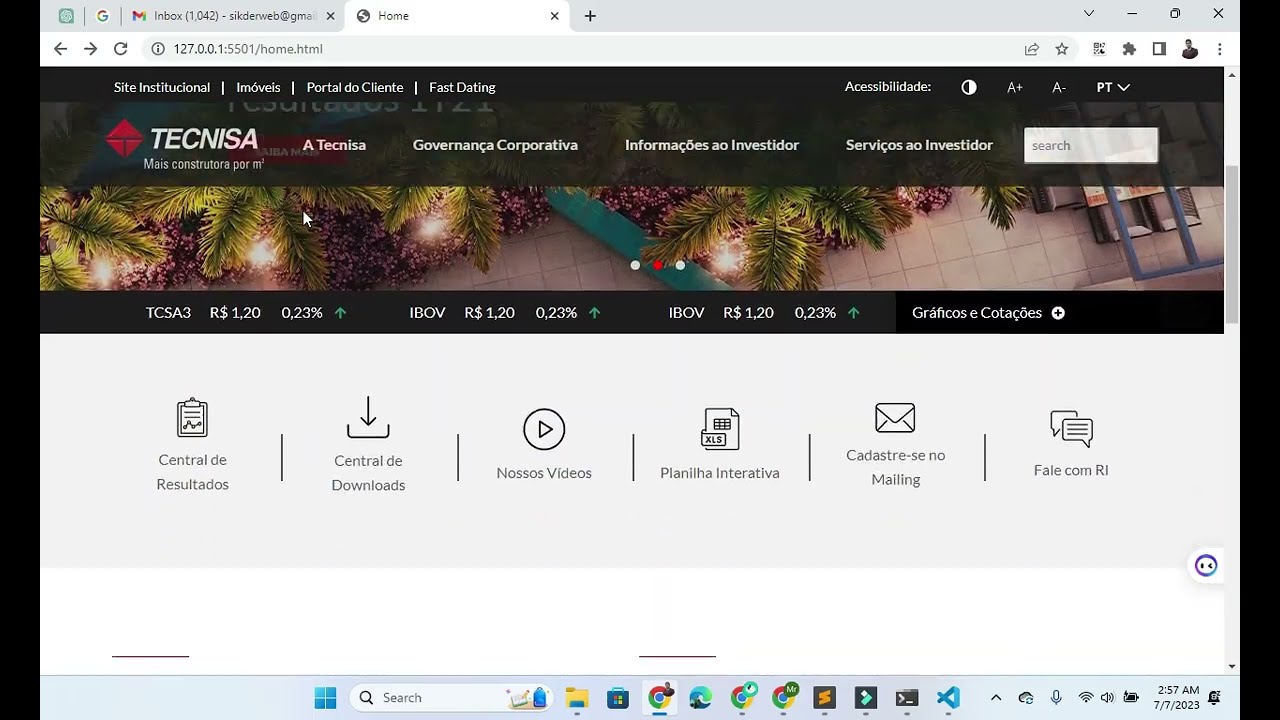The width and height of the screenshot is (1280, 720).
Task: Click the Planilha Interativa XLS icon
Action: click(x=720, y=429)
